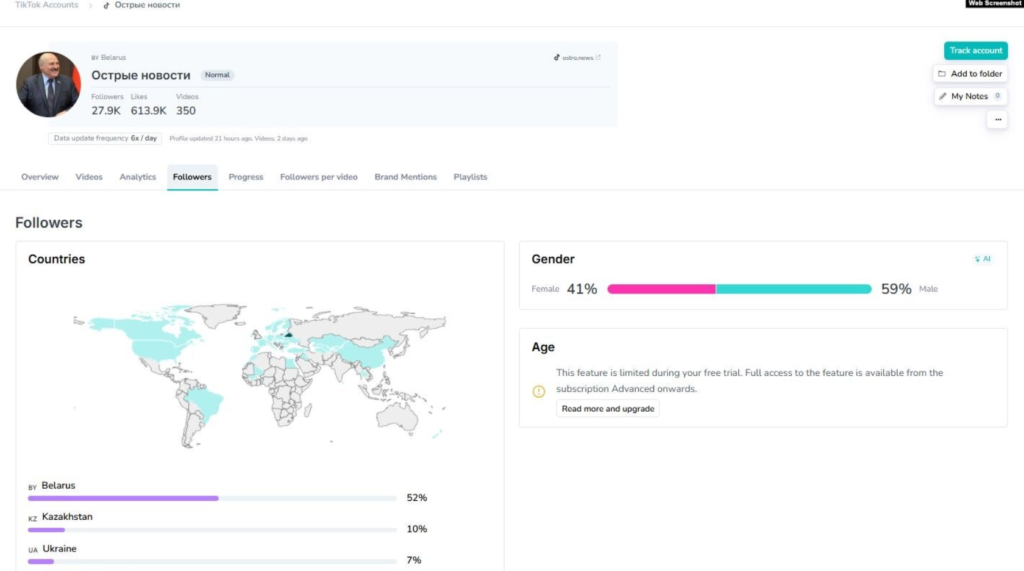This screenshot has height=571, width=1024.
Task: Click the yellow warning icon in Age card
Action: tap(539, 391)
